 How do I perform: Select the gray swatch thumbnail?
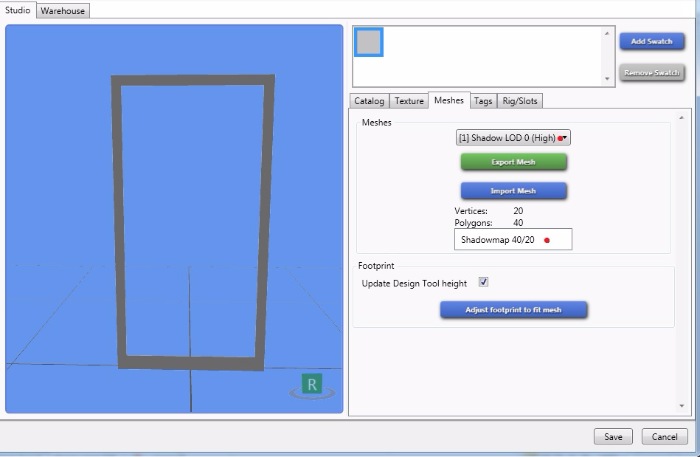pos(369,42)
